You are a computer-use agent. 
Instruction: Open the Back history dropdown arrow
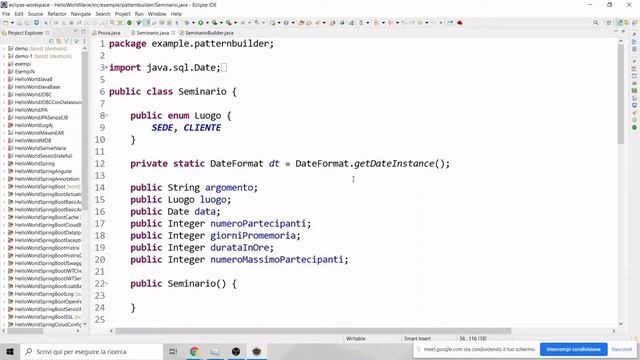pyautogui.click(x=427, y=23)
